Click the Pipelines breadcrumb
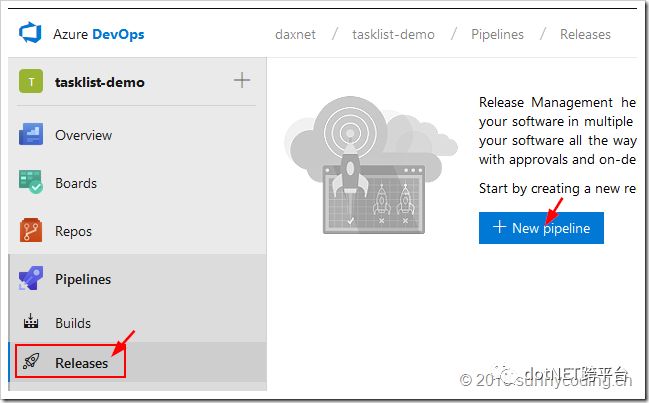The height and width of the screenshot is (403, 649). [x=498, y=34]
